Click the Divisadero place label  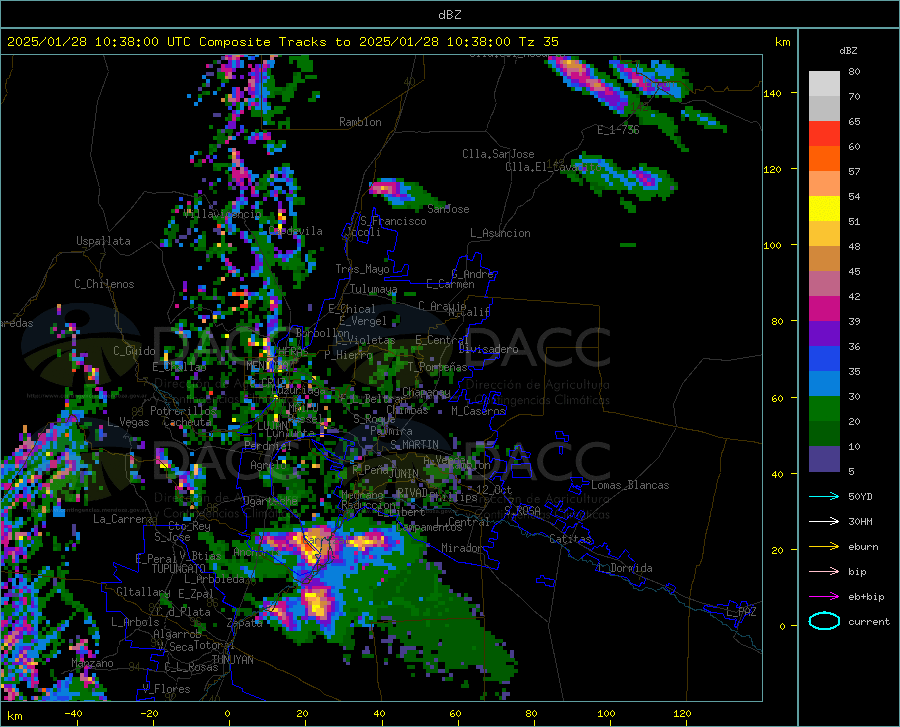[488, 349]
